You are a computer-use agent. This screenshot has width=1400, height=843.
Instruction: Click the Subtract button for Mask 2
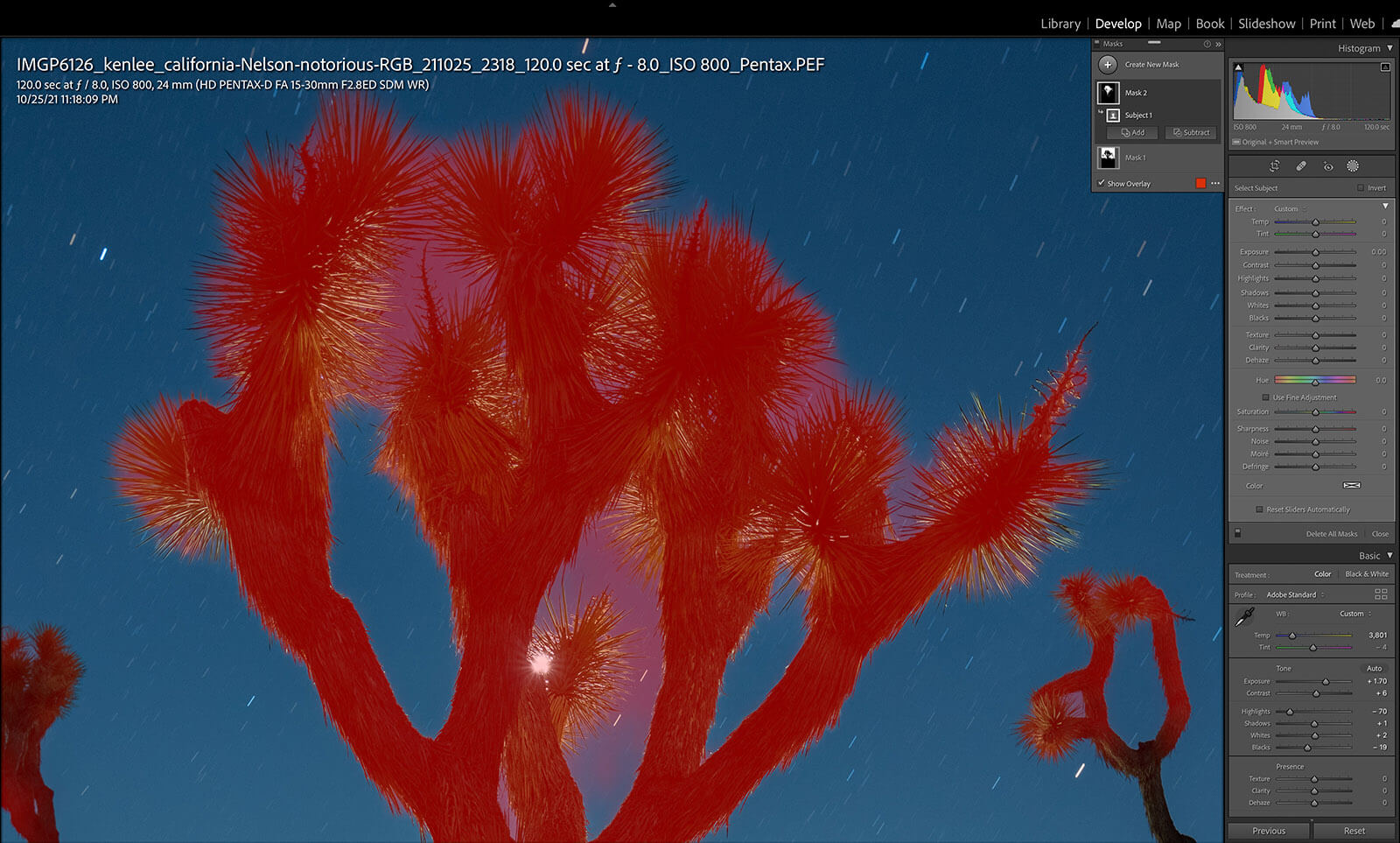tap(1191, 133)
